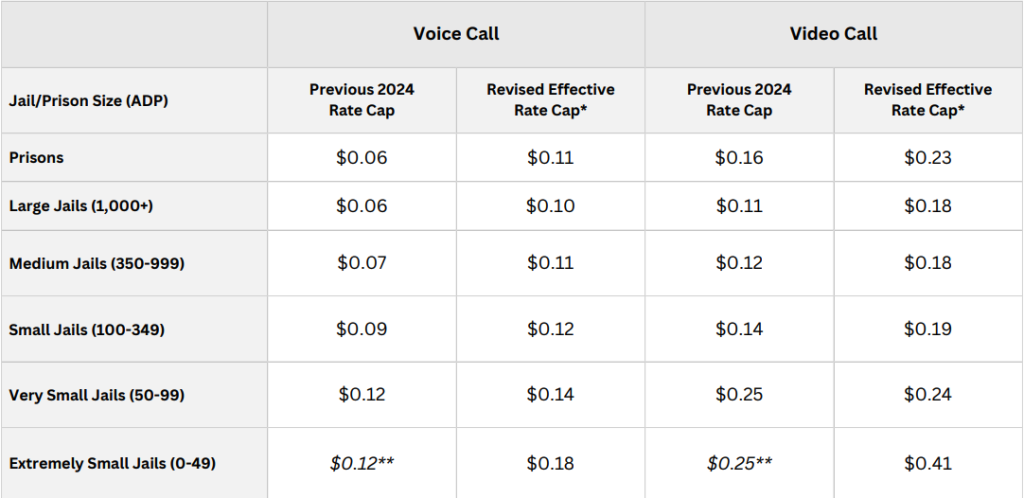This screenshot has height=498, width=1024.
Task: Select the italic $0.12** voice rate cell
Action: coord(362,463)
